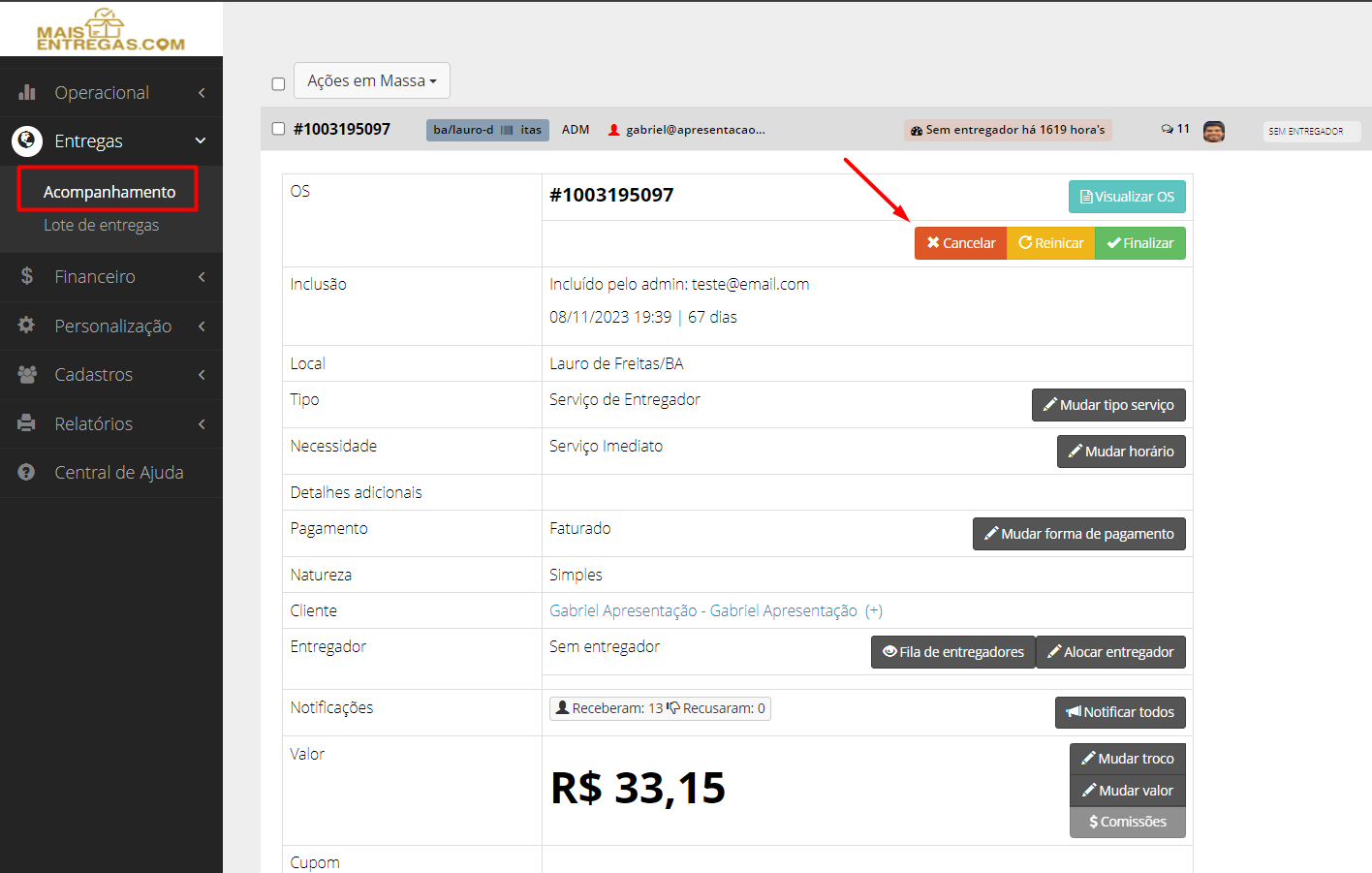Click the Receberam 13 Recusaram 0 badge

660,708
